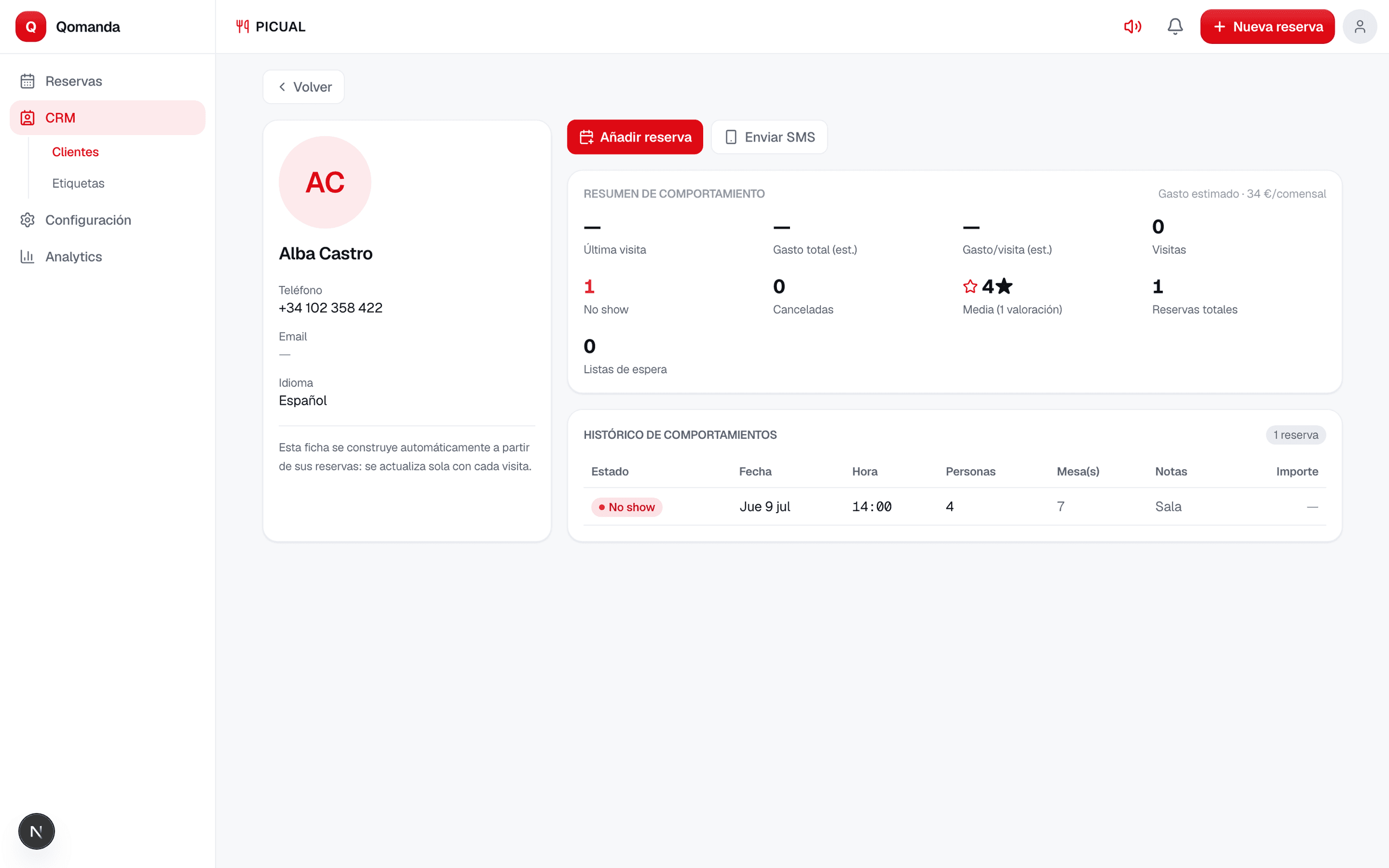Image resolution: width=1389 pixels, height=868 pixels.
Task: Click the Canceladas label
Action: 803,309
